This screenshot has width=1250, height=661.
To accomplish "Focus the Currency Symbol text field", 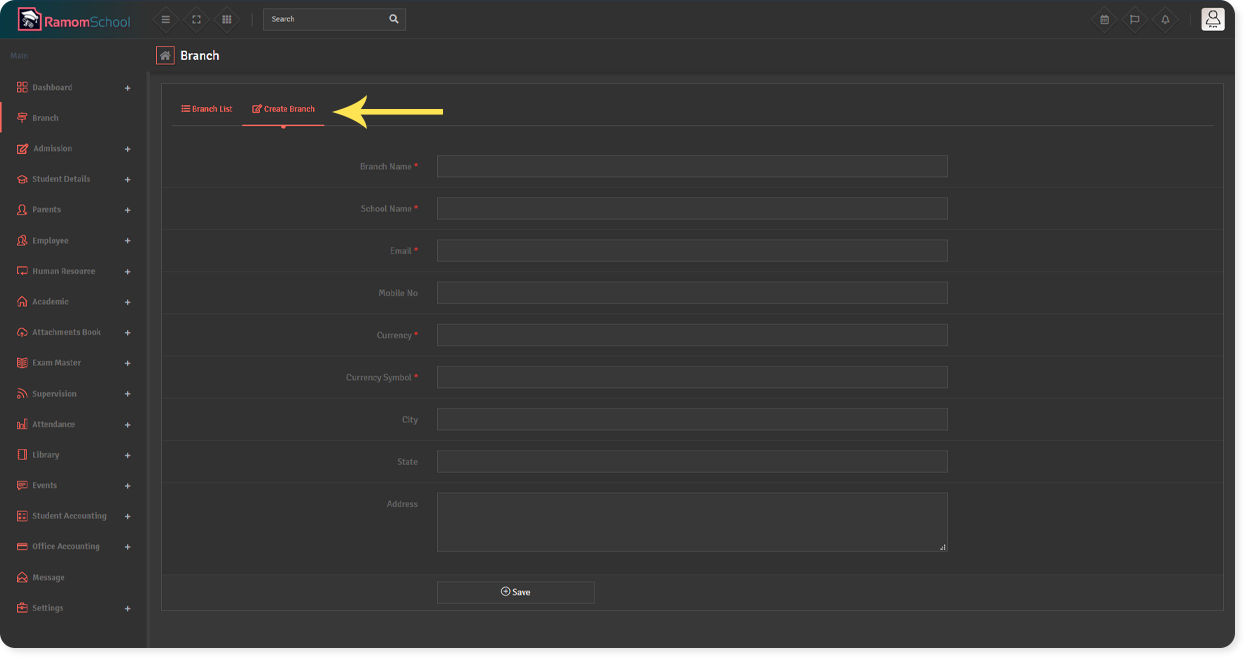I will [691, 377].
